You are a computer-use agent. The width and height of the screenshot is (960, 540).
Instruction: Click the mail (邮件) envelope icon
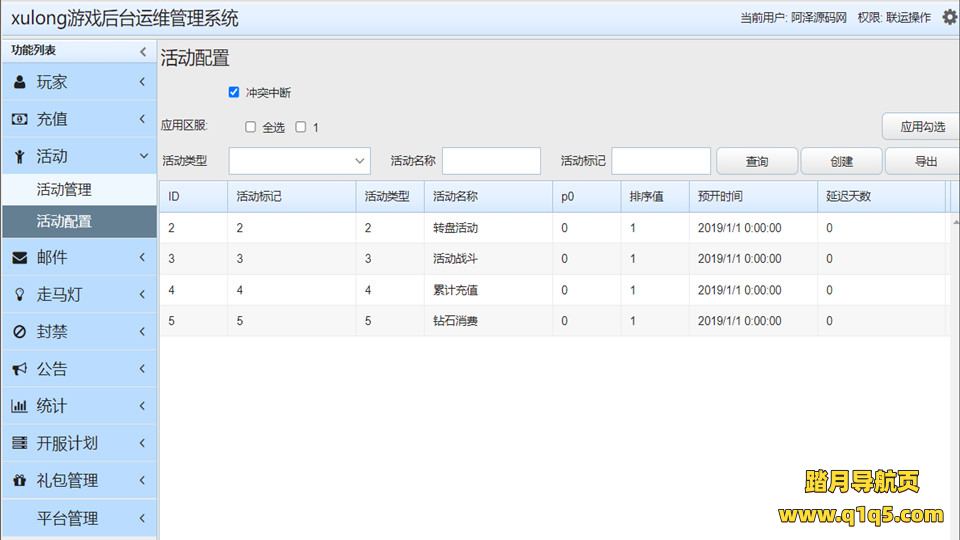pos(20,257)
